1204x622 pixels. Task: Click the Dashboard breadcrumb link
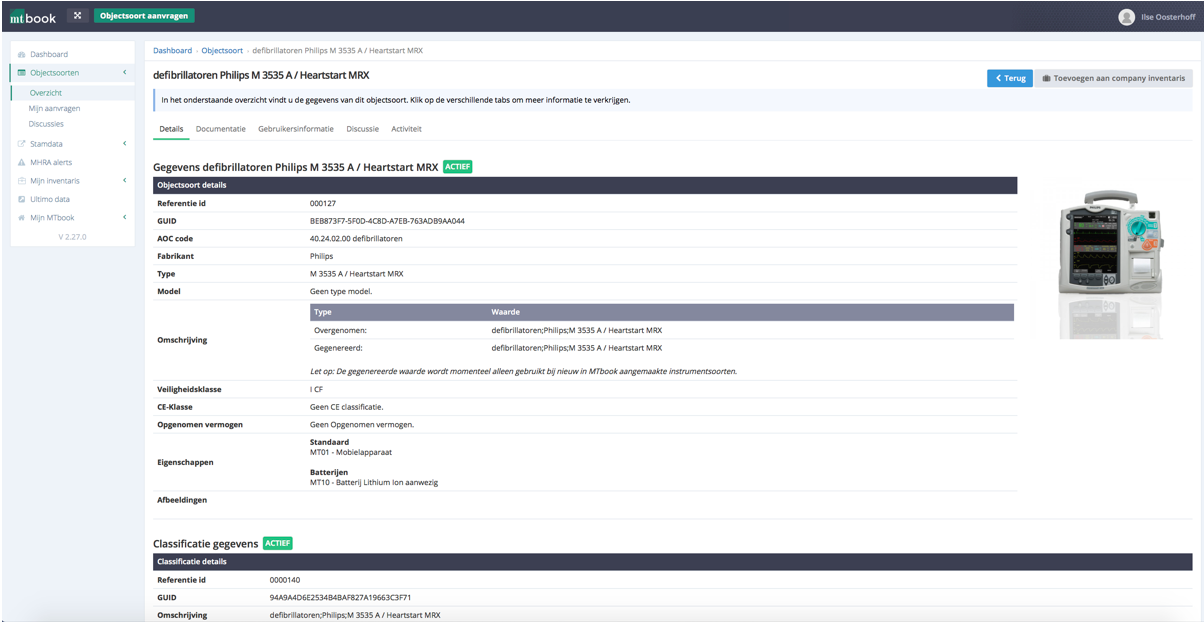point(172,50)
